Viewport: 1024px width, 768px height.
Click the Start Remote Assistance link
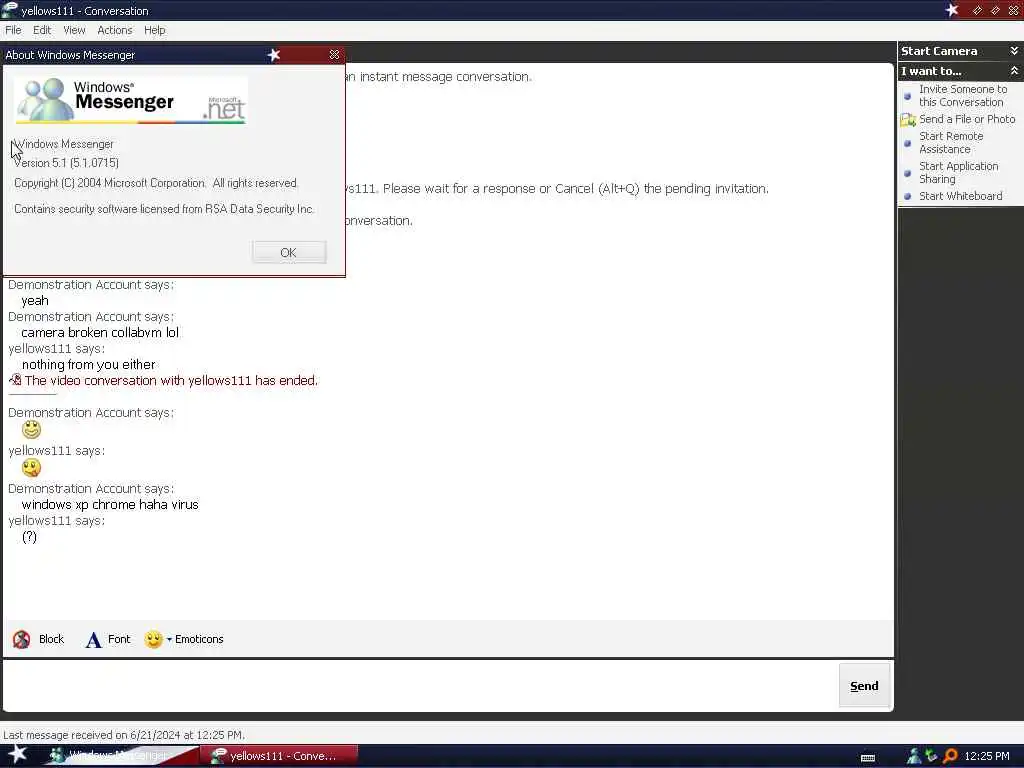click(x=951, y=142)
